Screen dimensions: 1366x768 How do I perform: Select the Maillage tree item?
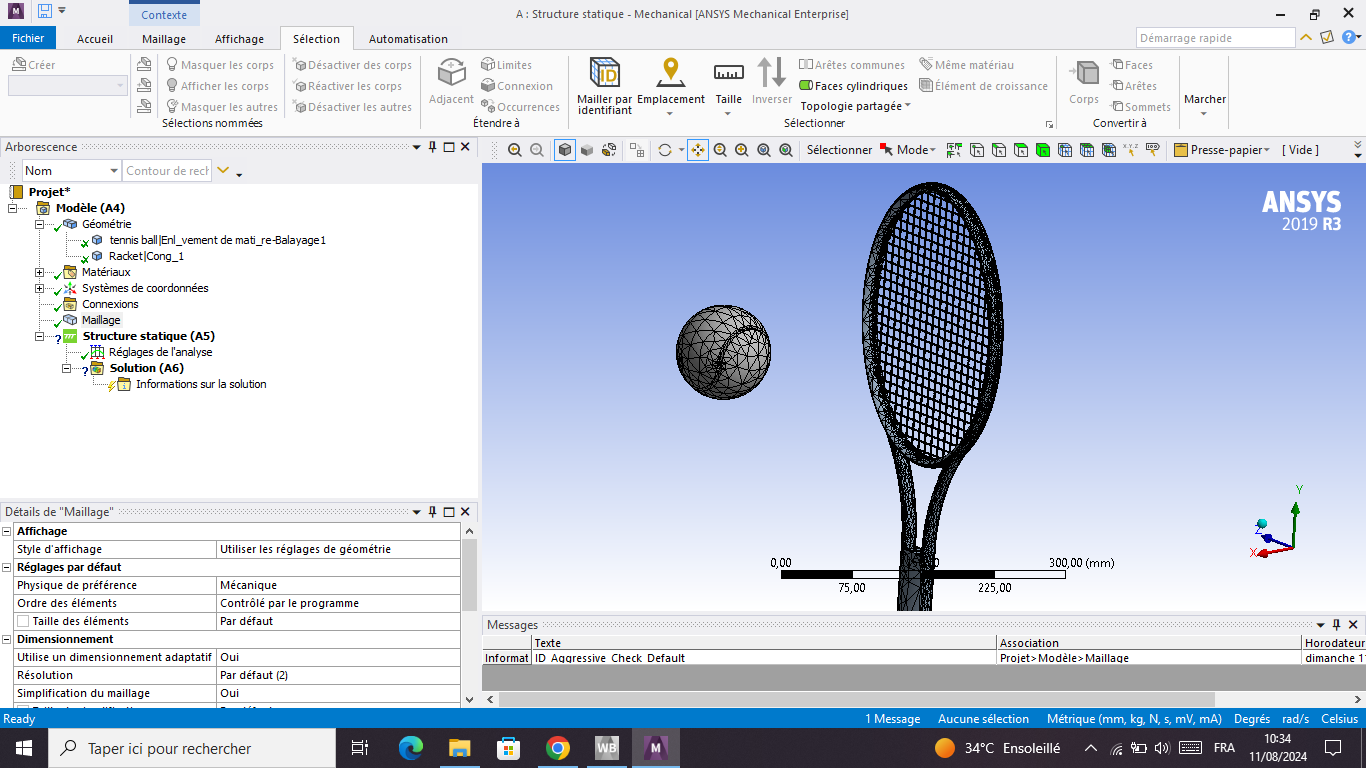click(101, 320)
